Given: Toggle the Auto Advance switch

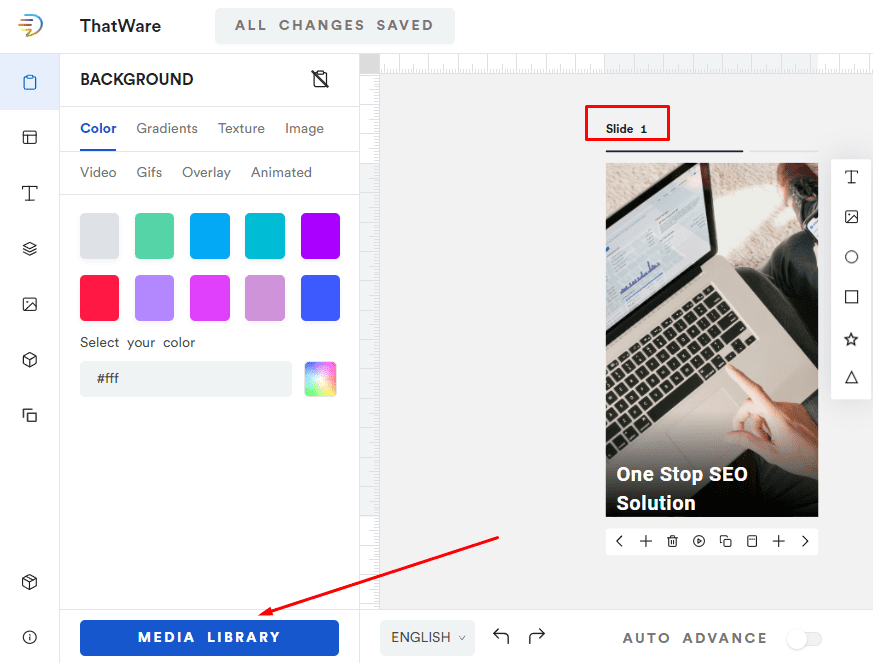Looking at the screenshot, I should pos(805,639).
